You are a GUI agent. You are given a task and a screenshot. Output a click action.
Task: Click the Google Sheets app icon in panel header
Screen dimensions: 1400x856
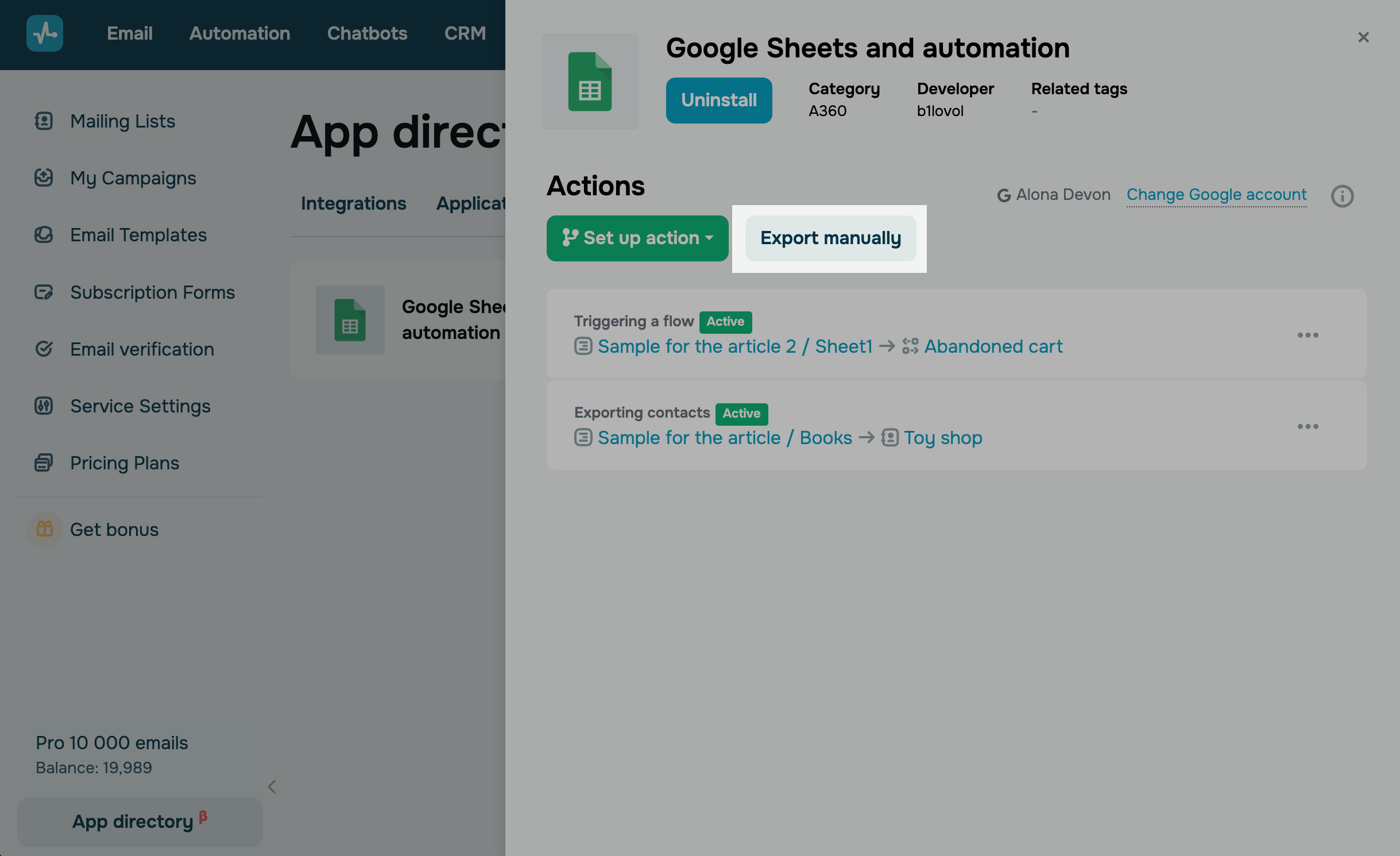click(590, 82)
